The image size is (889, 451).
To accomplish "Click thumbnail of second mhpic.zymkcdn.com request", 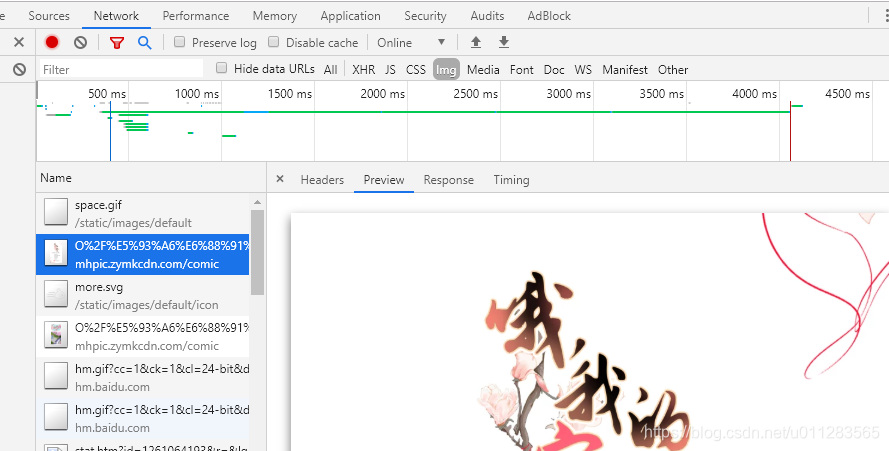I will click(56, 336).
